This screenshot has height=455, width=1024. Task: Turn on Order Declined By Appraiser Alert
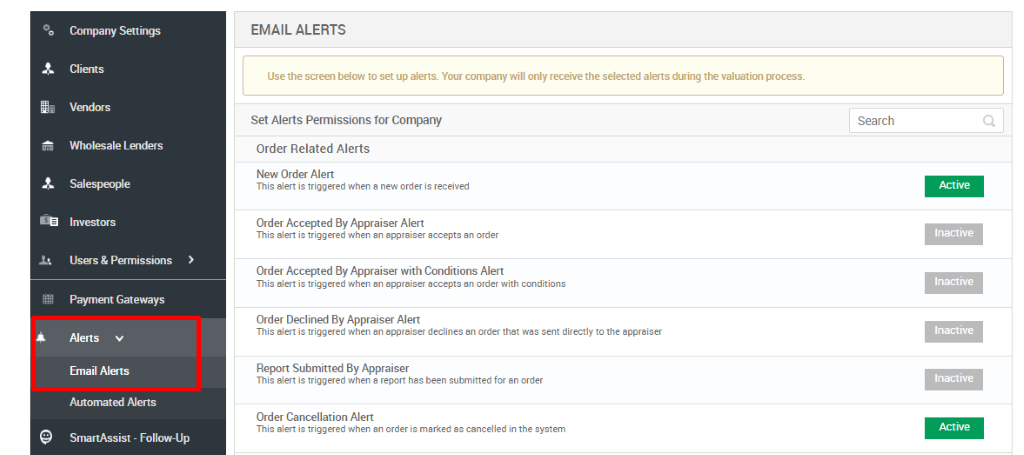tap(953, 330)
